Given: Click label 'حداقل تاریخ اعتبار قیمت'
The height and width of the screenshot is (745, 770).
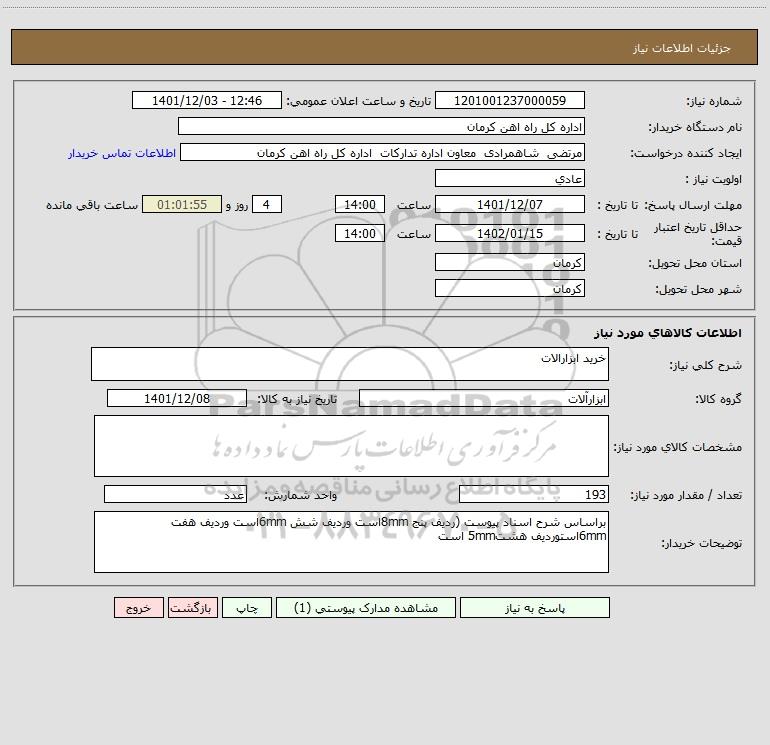Looking at the screenshot, I should click(x=698, y=234).
